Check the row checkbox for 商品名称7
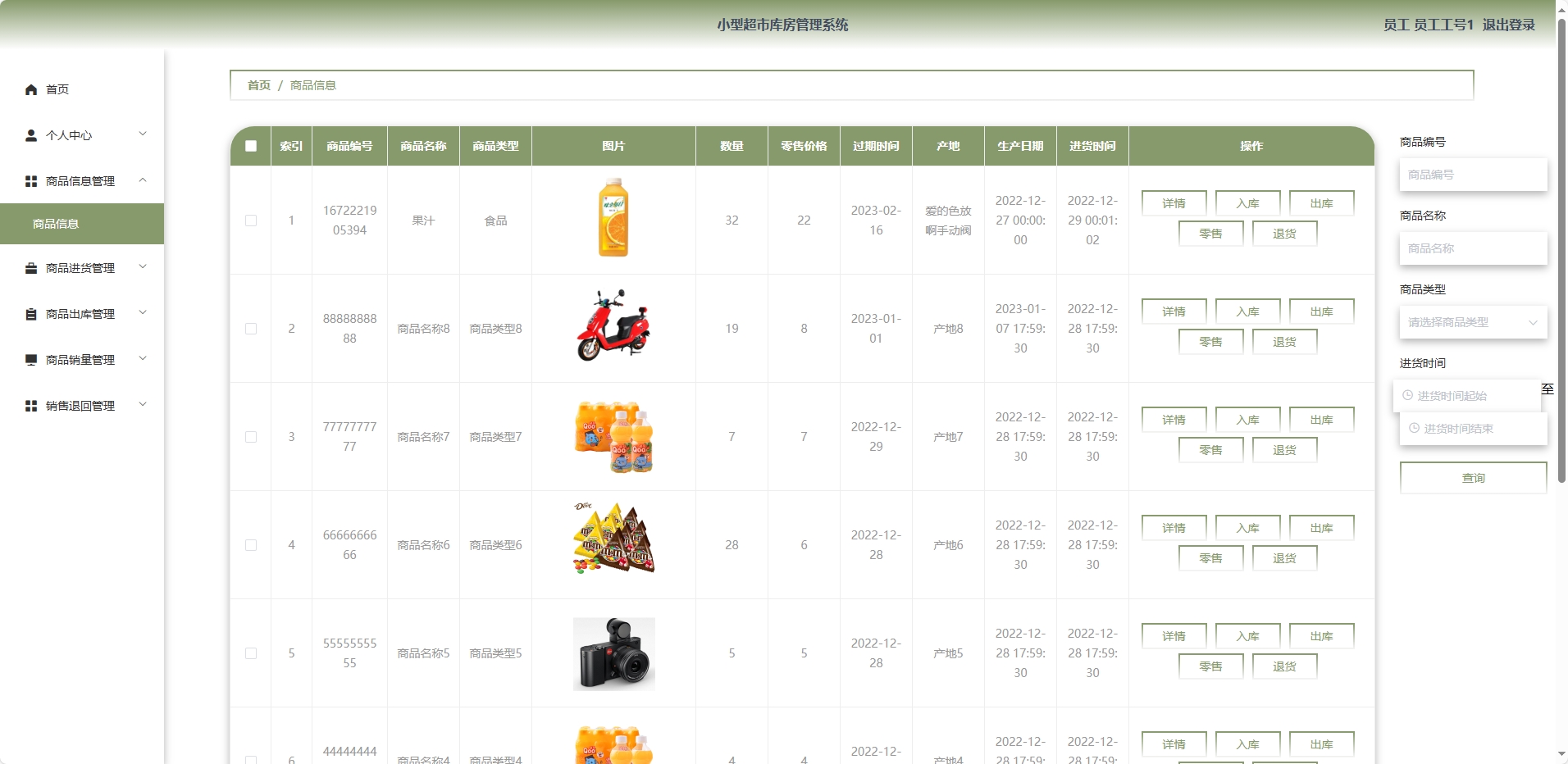Screen dimensions: 1568x764 pos(251,437)
